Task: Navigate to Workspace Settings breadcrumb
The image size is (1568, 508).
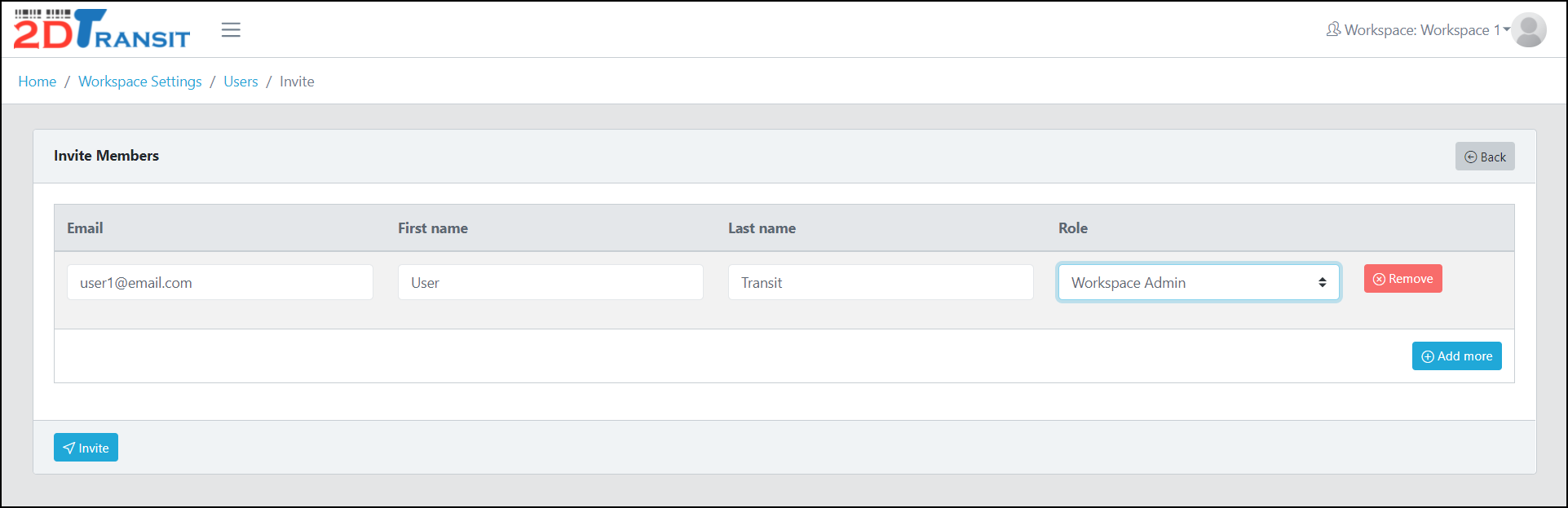Action: [x=140, y=82]
